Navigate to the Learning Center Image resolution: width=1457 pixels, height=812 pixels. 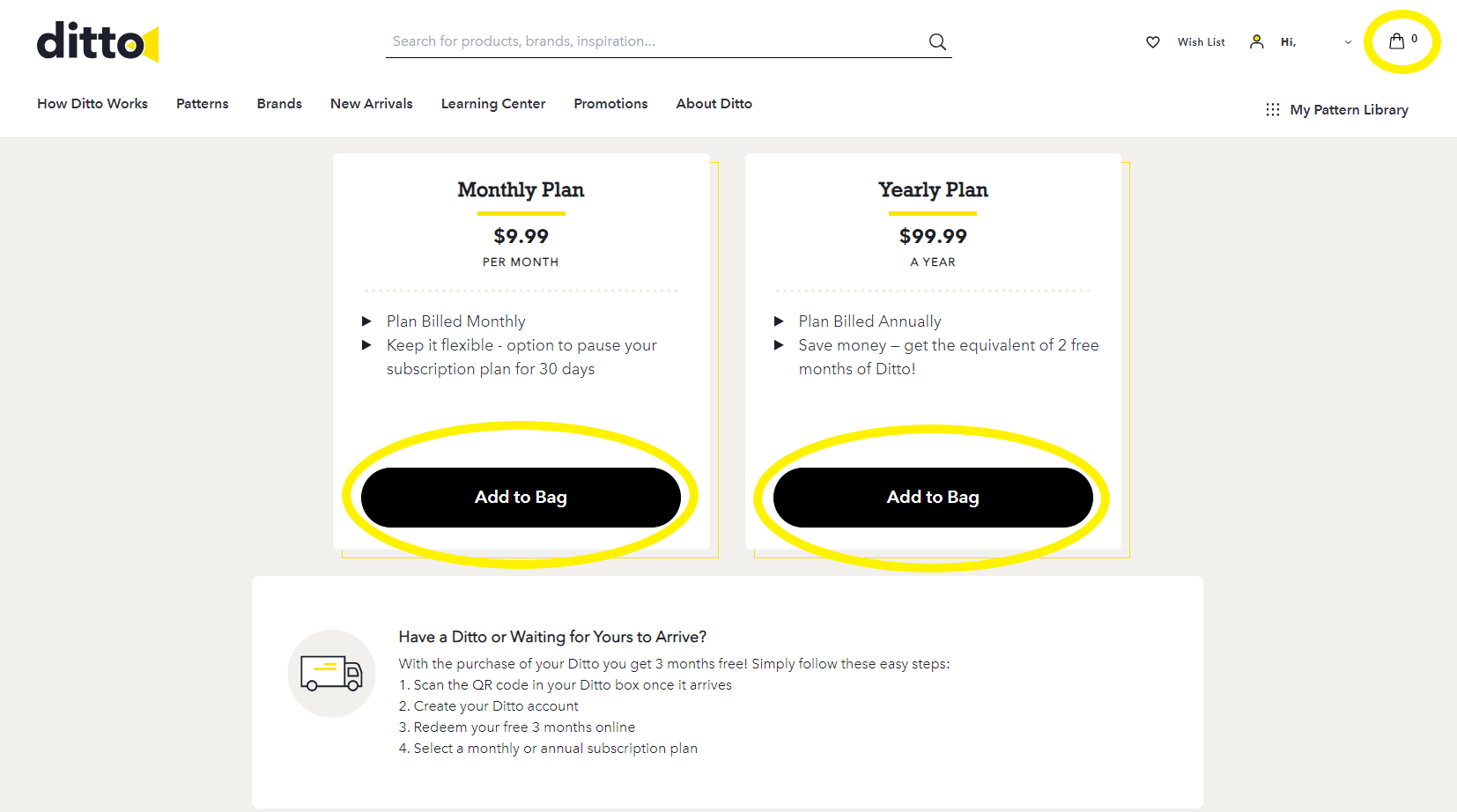click(x=493, y=104)
